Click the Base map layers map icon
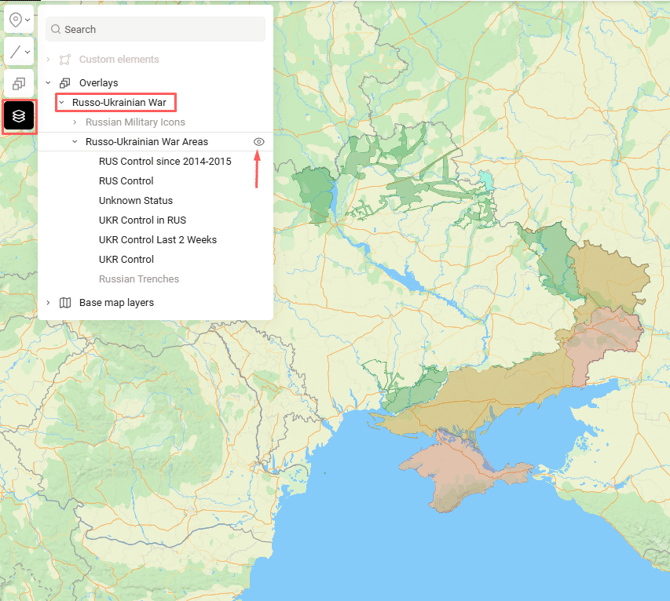This screenshot has width=670, height=601. [65, 302]
